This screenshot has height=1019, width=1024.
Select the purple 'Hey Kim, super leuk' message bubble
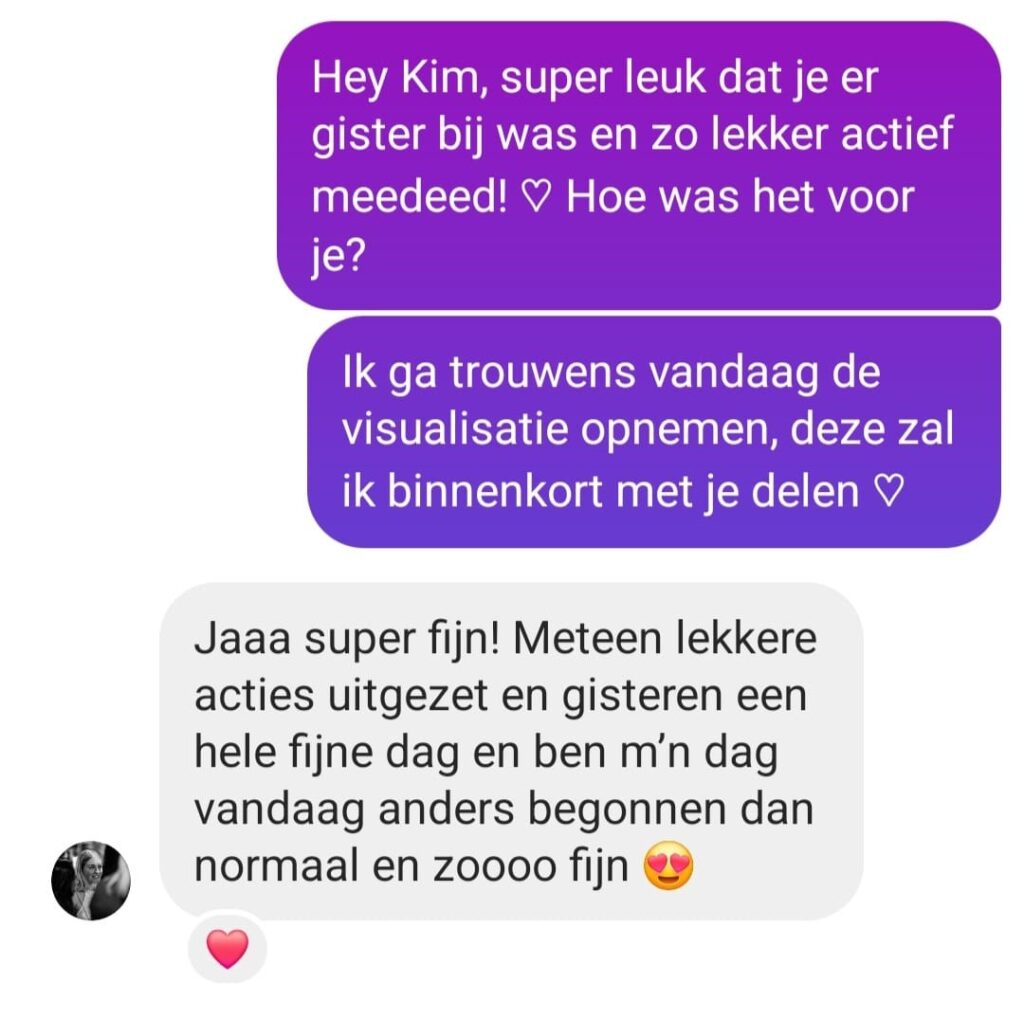pyautogui.click(x=639, y=165)
